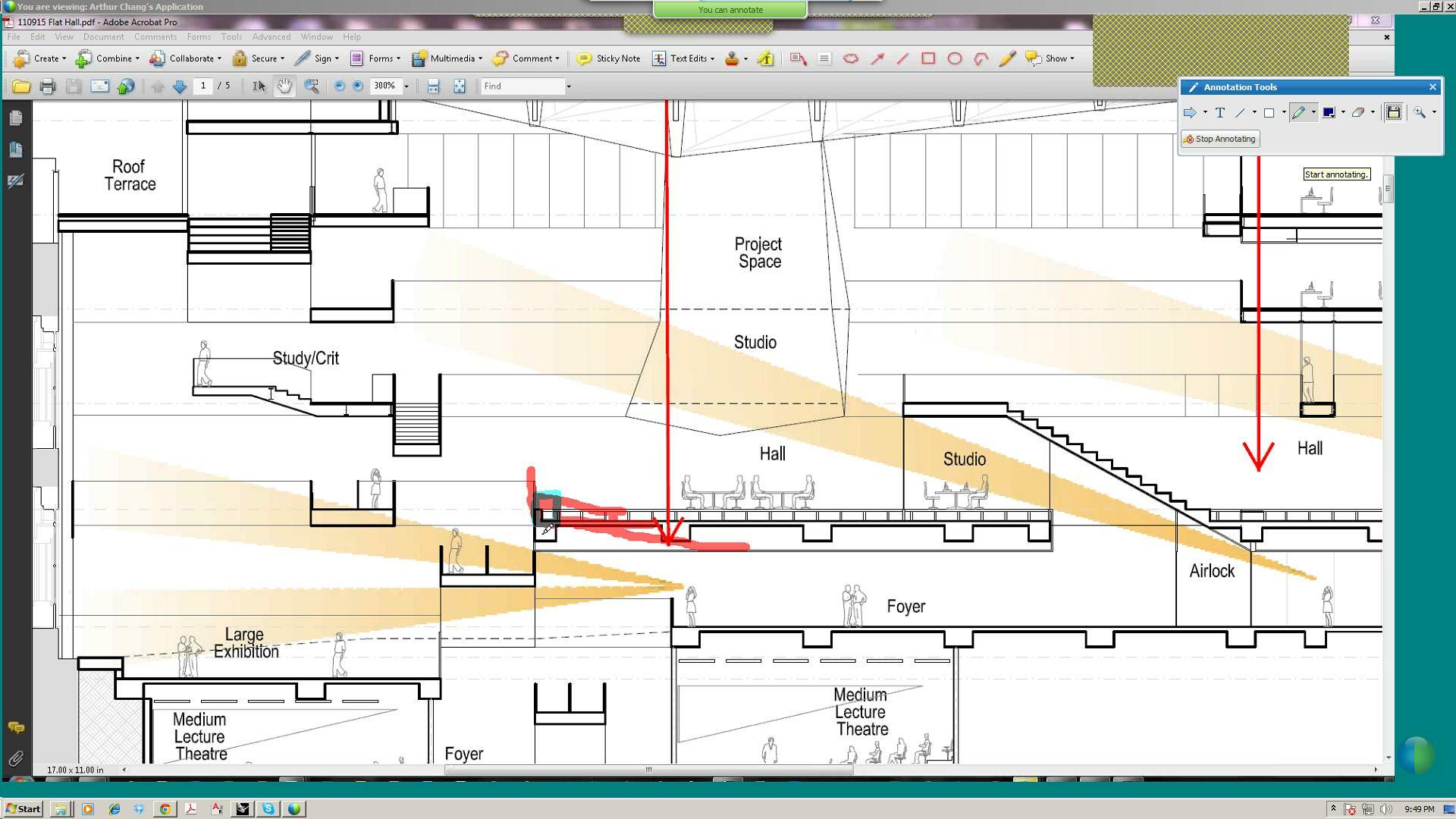Select the Cloud shape tool

pyautogui.click(x=851, y=58)
